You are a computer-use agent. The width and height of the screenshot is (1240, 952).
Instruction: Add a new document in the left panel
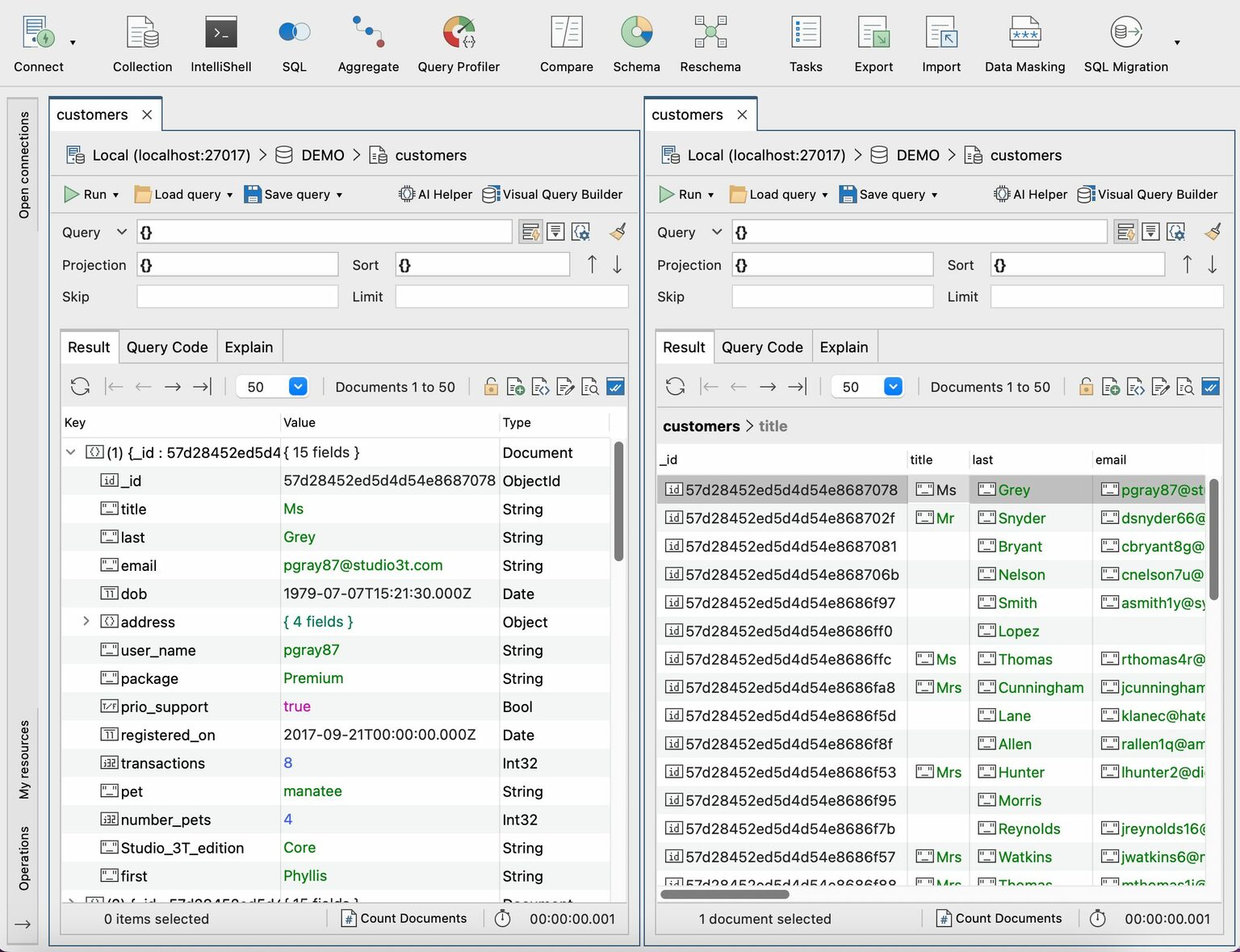pyautogui.click(x=515, y=386)
